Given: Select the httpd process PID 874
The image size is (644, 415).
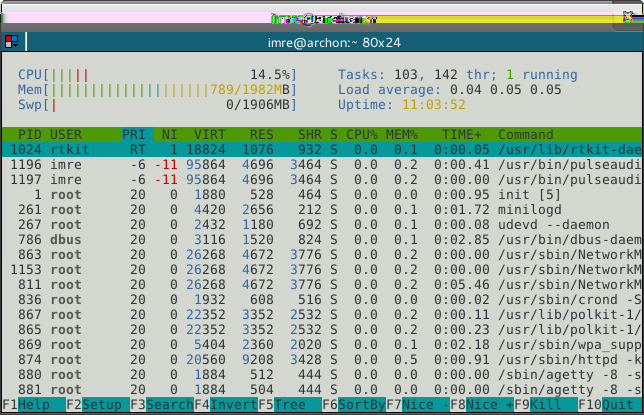Looking at the screenshot, I should point(322,360).
